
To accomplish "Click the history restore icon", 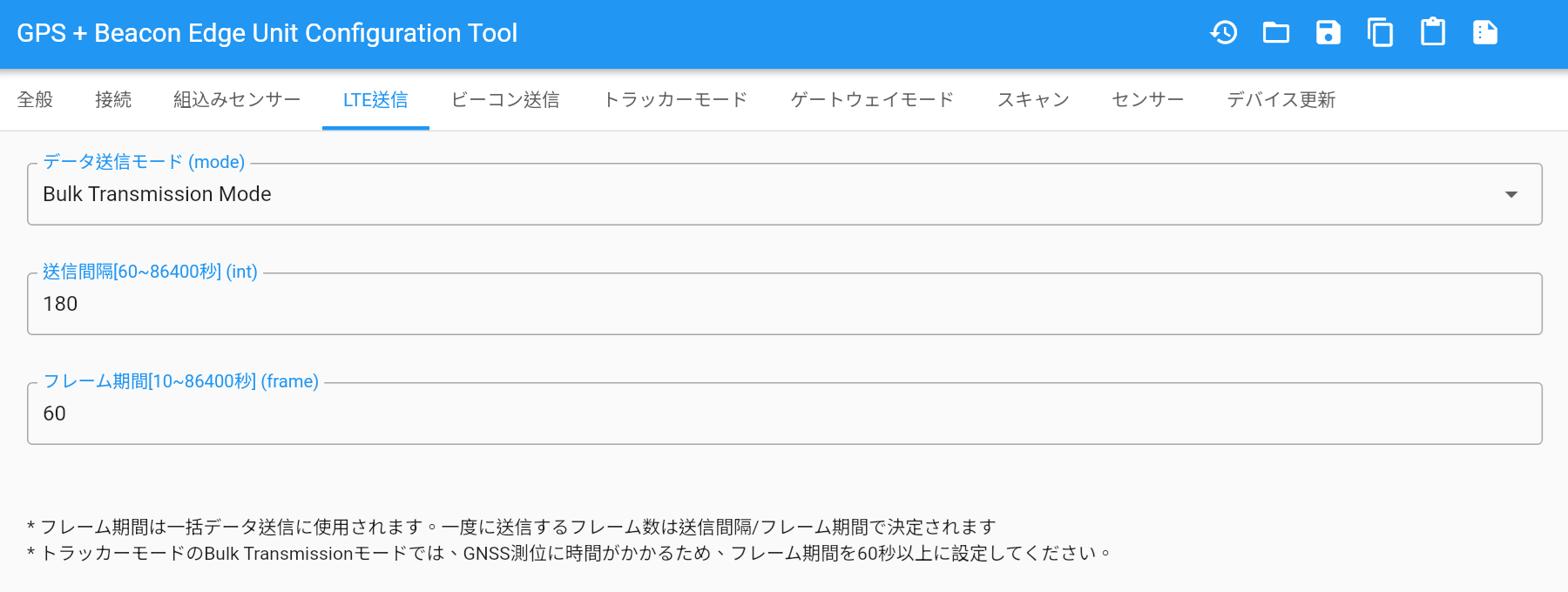I will [1224, 33].
